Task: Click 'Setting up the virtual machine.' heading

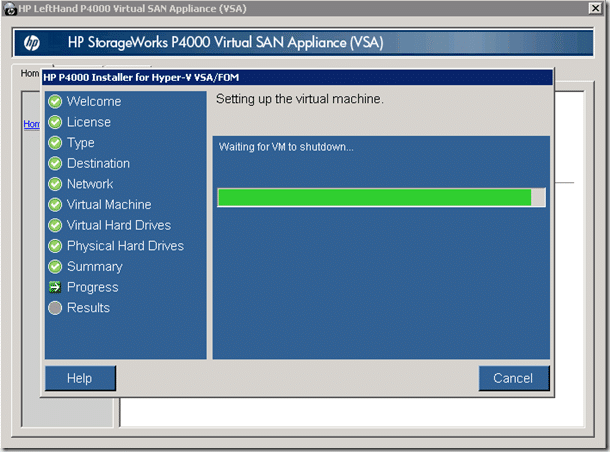Action: coord(300,99)
